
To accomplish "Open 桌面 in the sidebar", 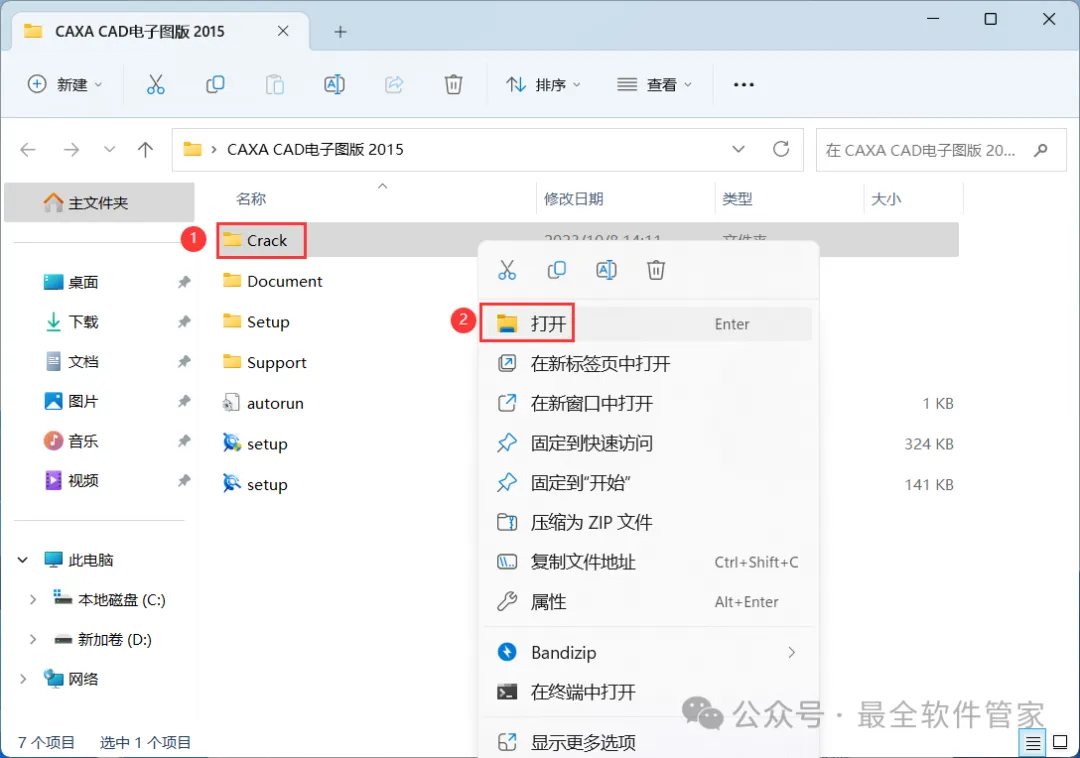I will 83,282.
